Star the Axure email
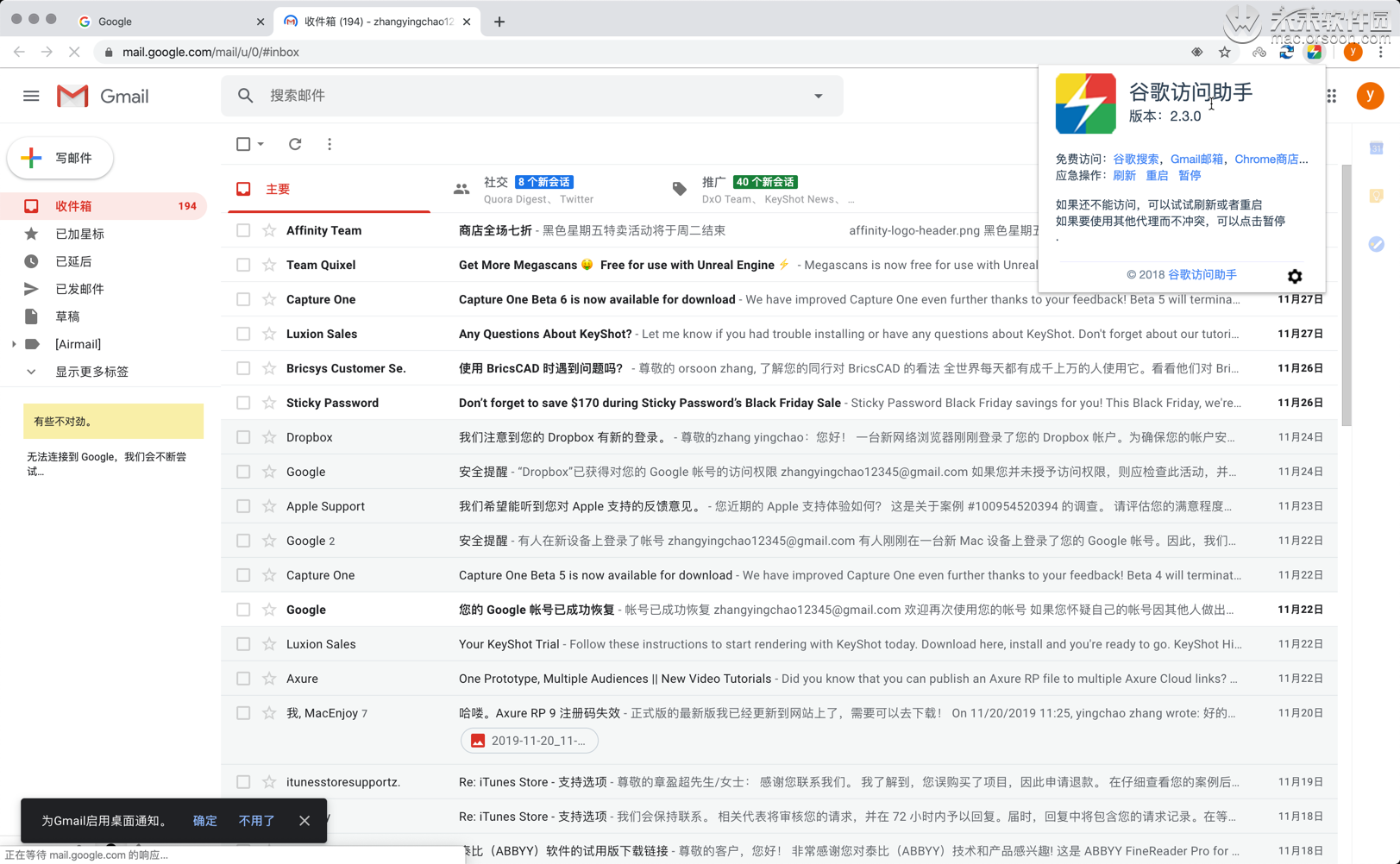 tap(269, 679)
